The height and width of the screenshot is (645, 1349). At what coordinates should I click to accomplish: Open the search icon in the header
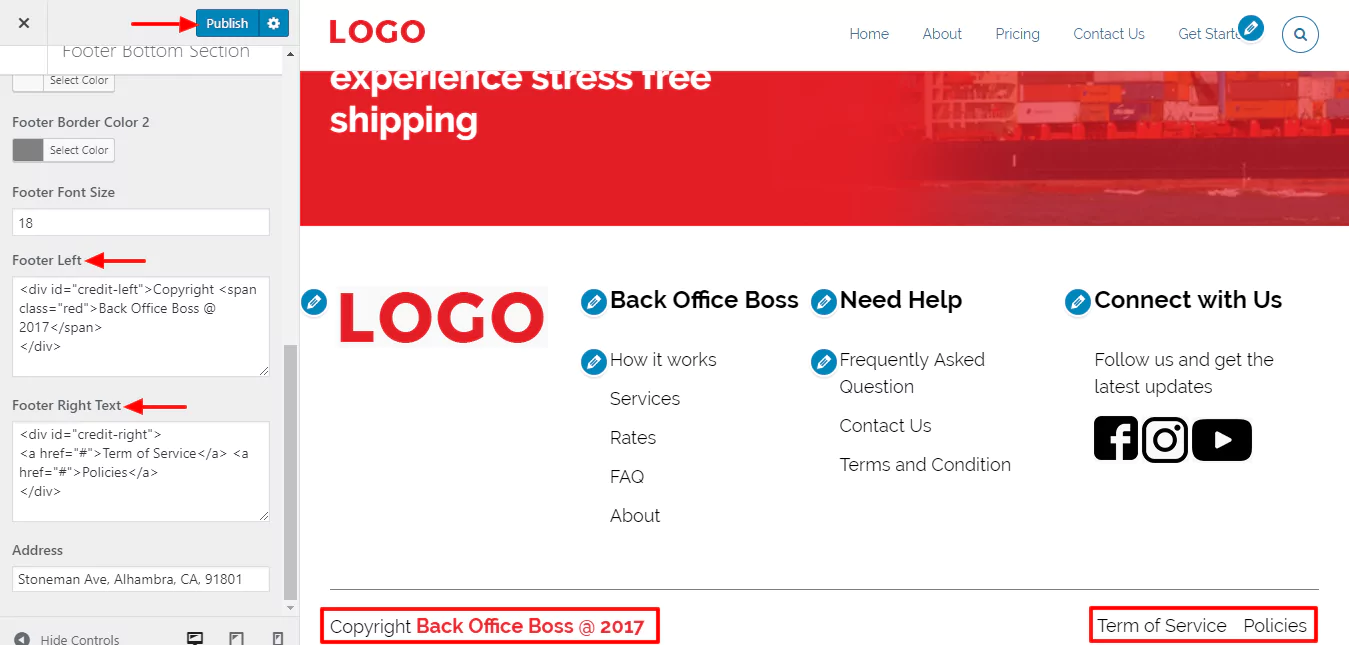click(1300, 34)
